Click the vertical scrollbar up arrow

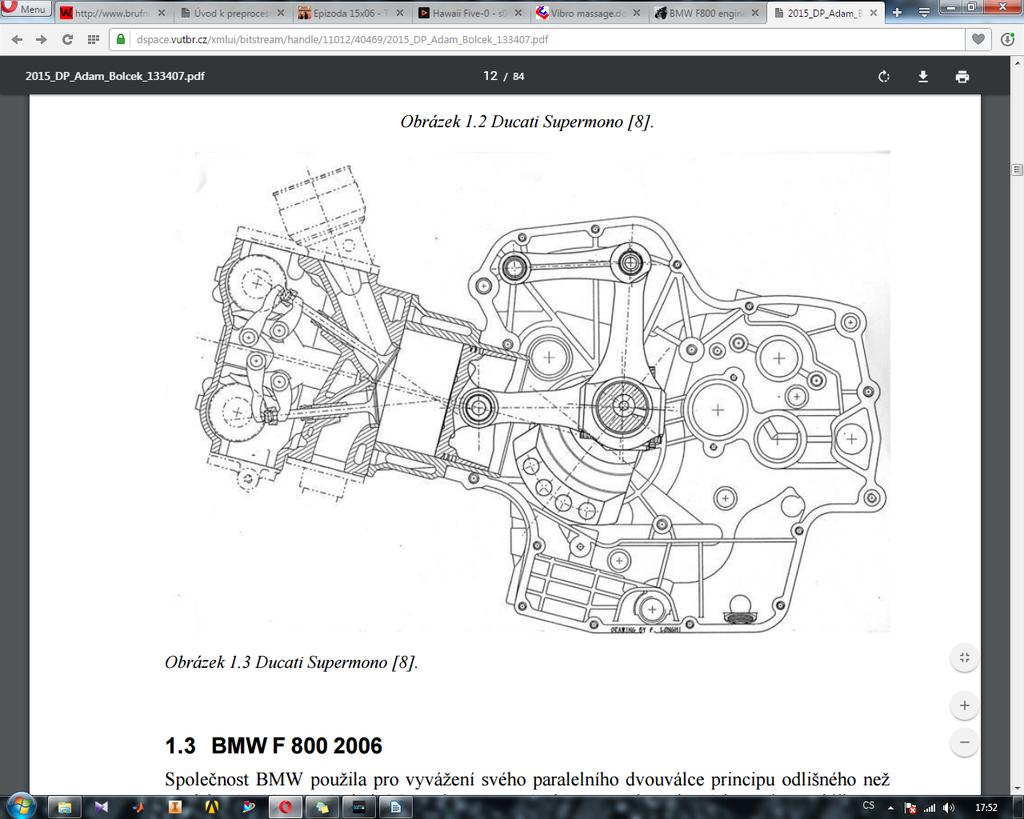click(1017, 63)
